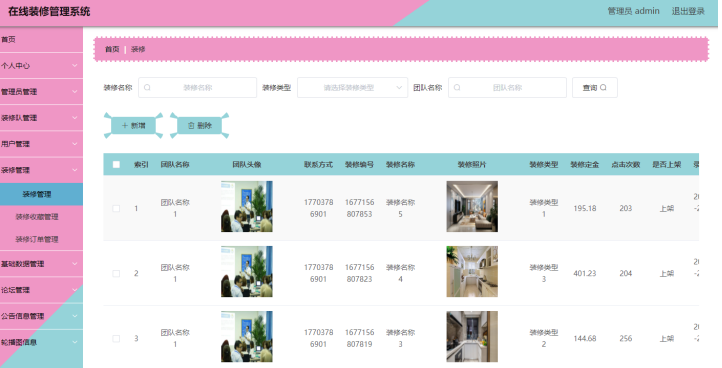Click the deposit value 401.23
Viewport: 722px width, 368px height.
pos(585,273)
